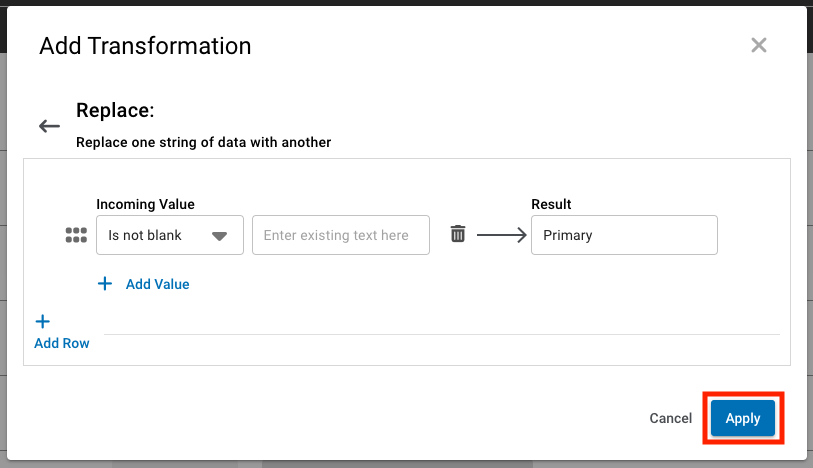Click the "Incoming Value" label
The height and width of the screenshot is (468, 813).
point(145,204)
